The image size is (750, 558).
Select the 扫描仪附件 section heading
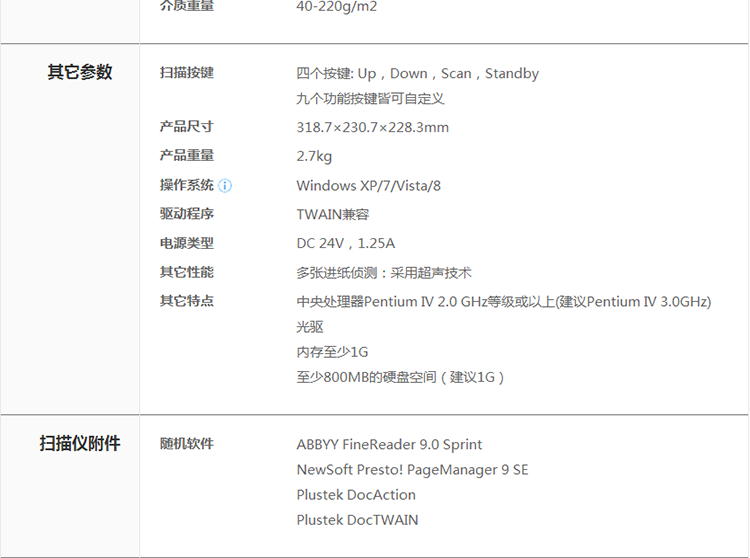[x=80, y=443]
